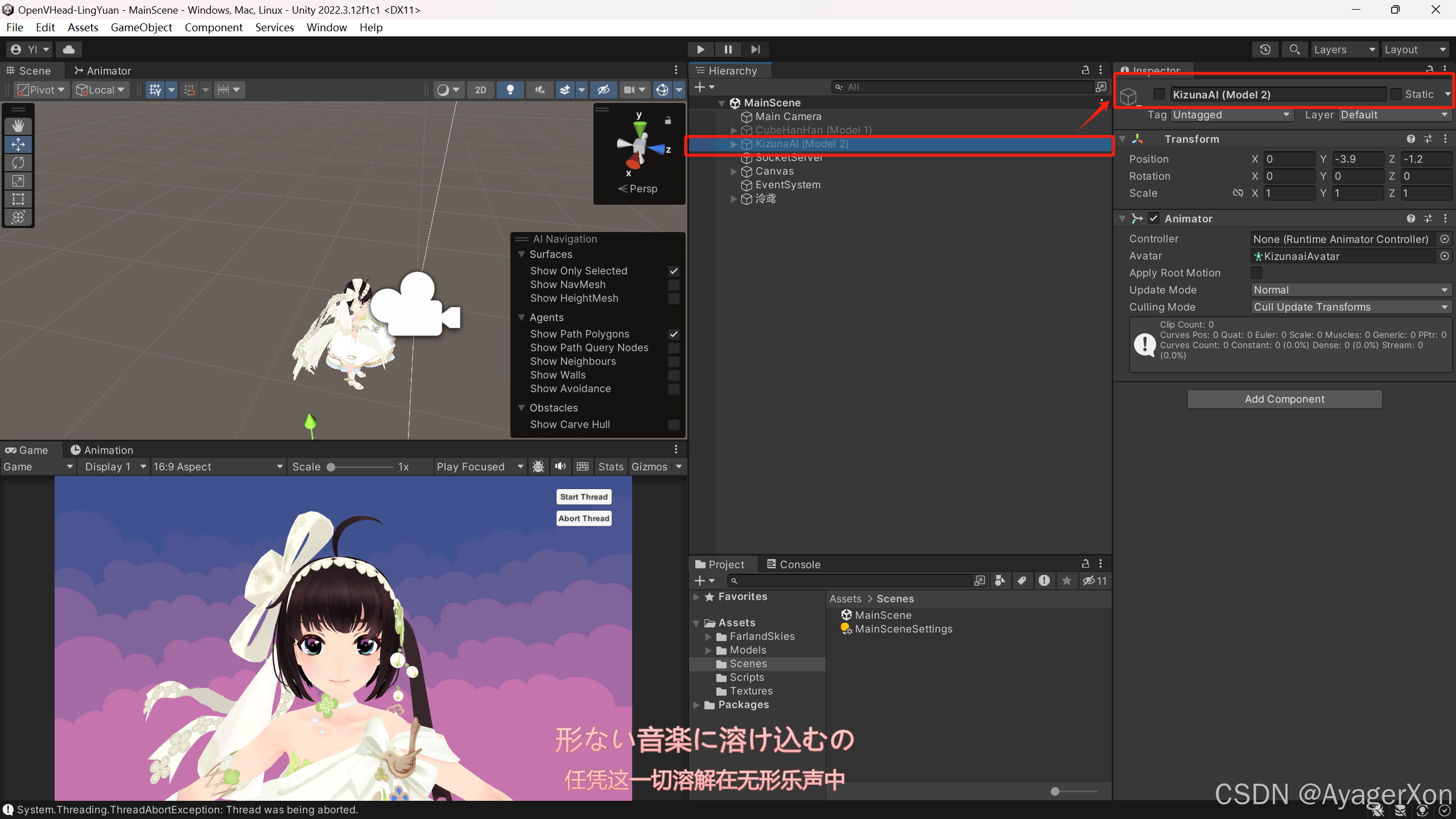Open the Pivot dropdown
Screen dimensions: 1456x819
(x=40, y=90)
